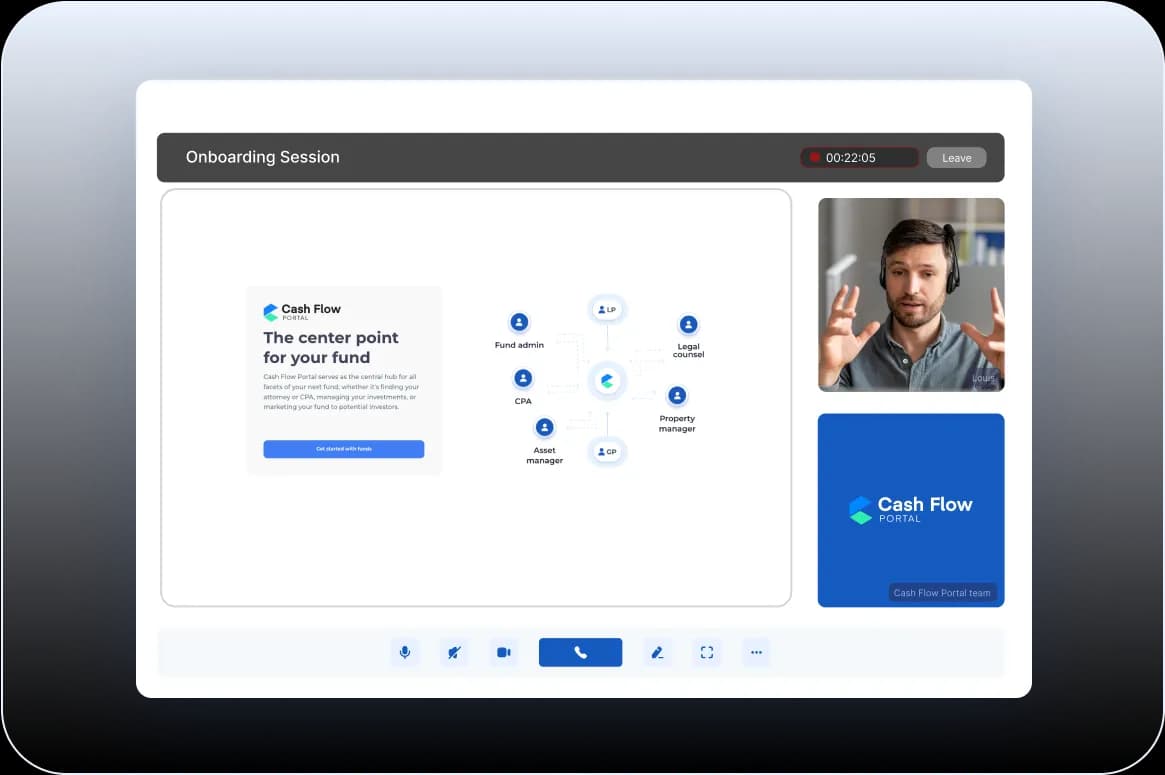Click the recording timer indicator
The height and width of the screenshot is (775, 1165).
pyautogui.click(x=859, y=158)
